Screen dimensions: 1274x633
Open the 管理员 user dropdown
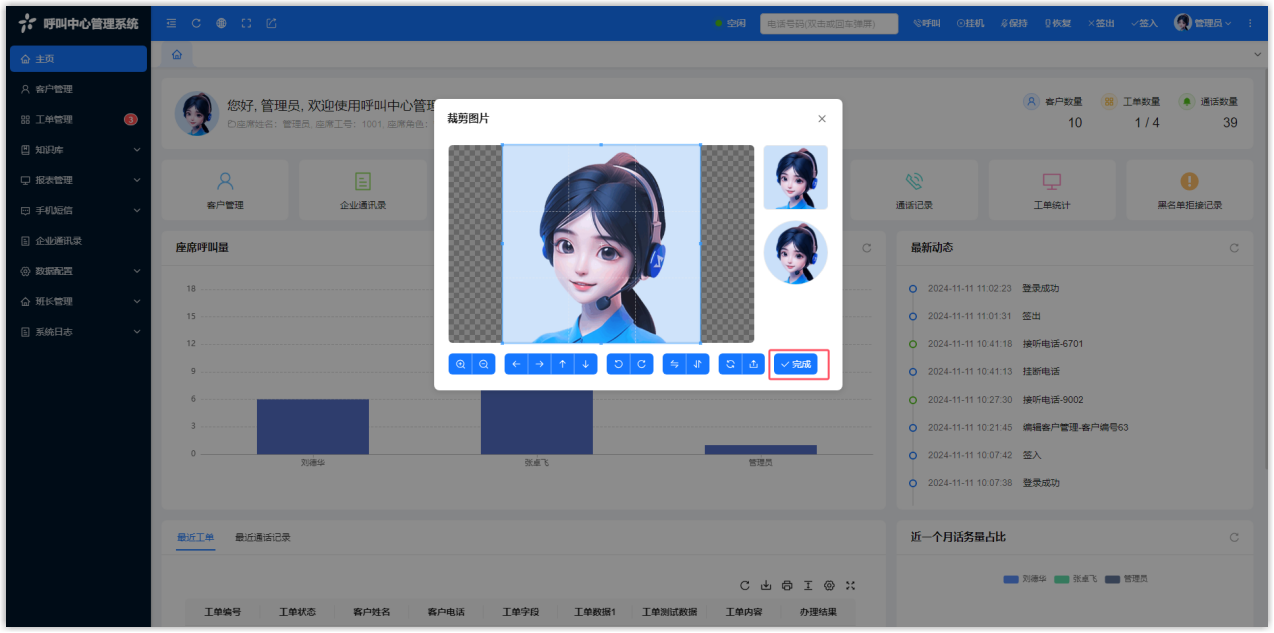(x=1203, y=23)
